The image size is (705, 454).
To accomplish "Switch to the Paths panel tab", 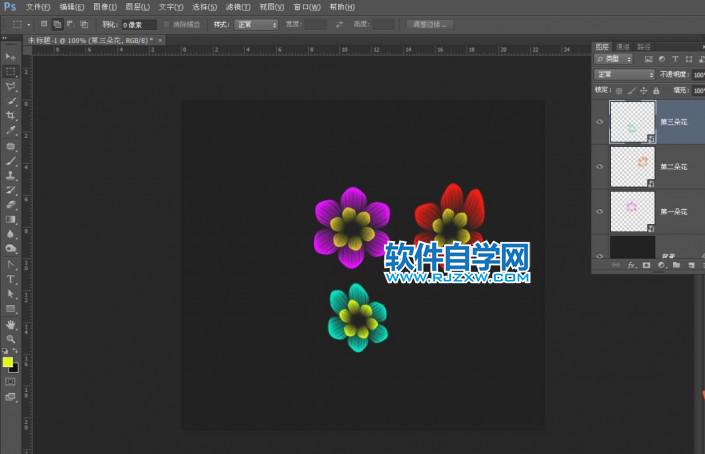I will point(643,47).
